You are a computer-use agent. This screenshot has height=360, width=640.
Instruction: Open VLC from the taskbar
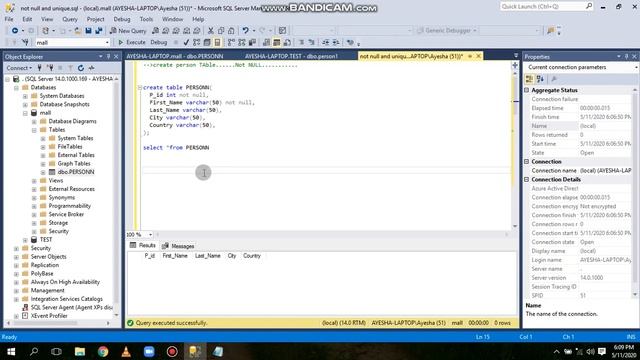[126, 351]
